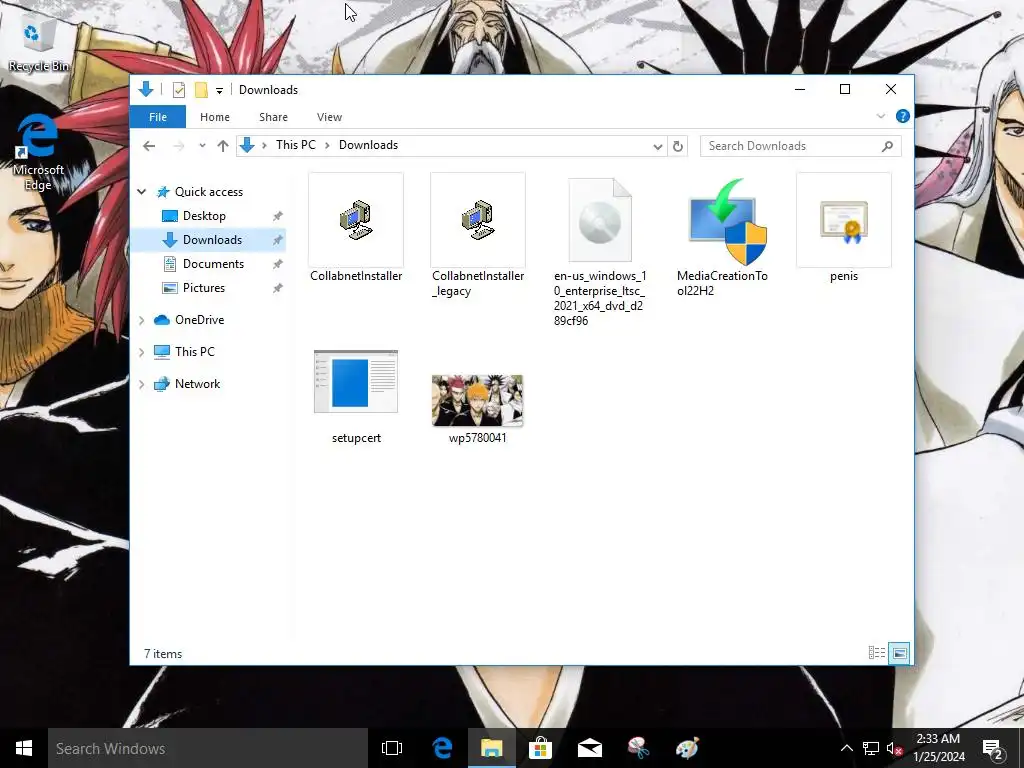
Task: Collapse the Quick access tree node
Action: pos(142,191)
